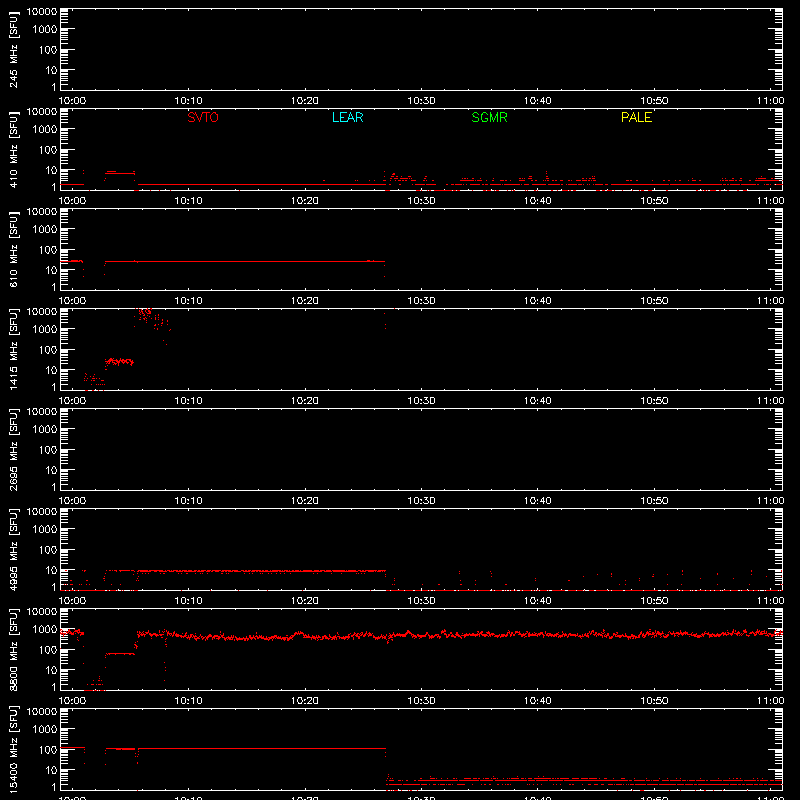The height and width of the screenshot is (800, 800).
Task: Click the 10 tick label of 1415 MHz panel
Action: click(x=51, y=370)
